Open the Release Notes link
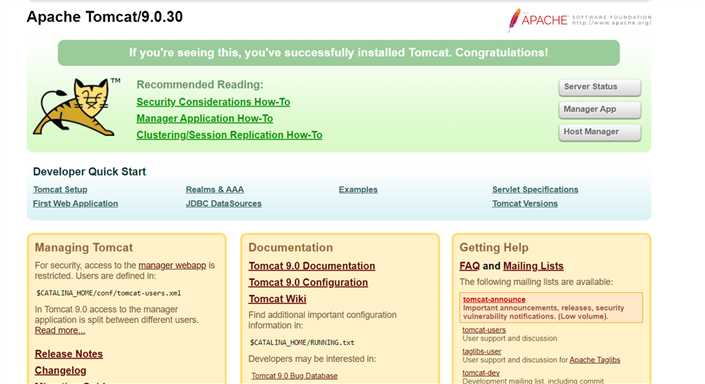 pos(69,354)
